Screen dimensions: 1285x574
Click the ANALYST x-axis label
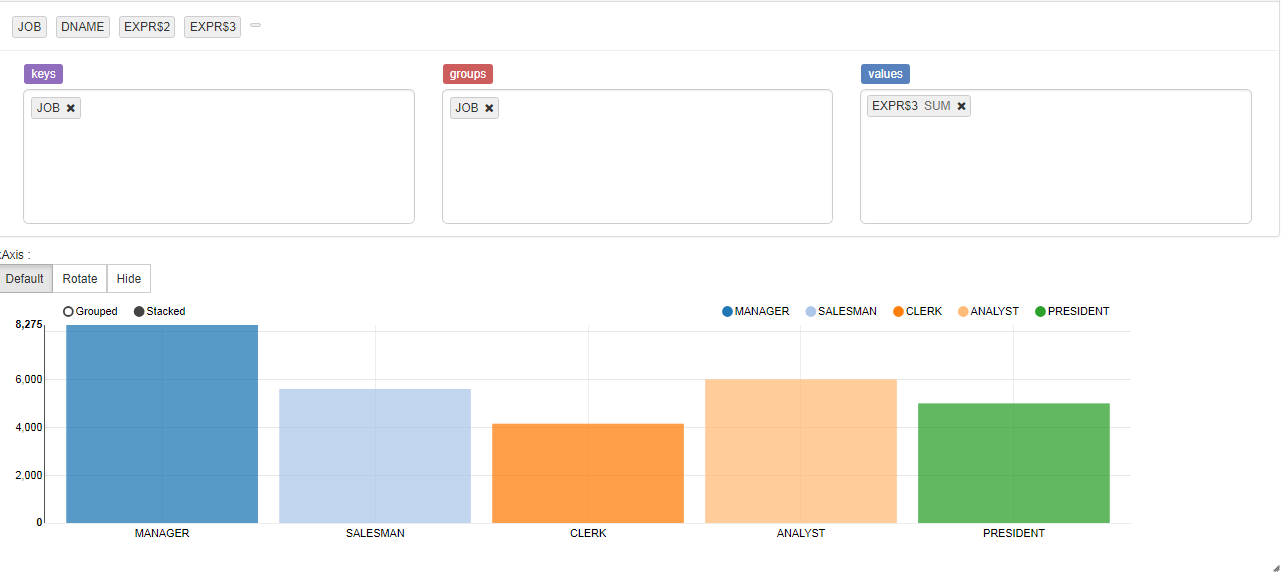tap(801, 534)
